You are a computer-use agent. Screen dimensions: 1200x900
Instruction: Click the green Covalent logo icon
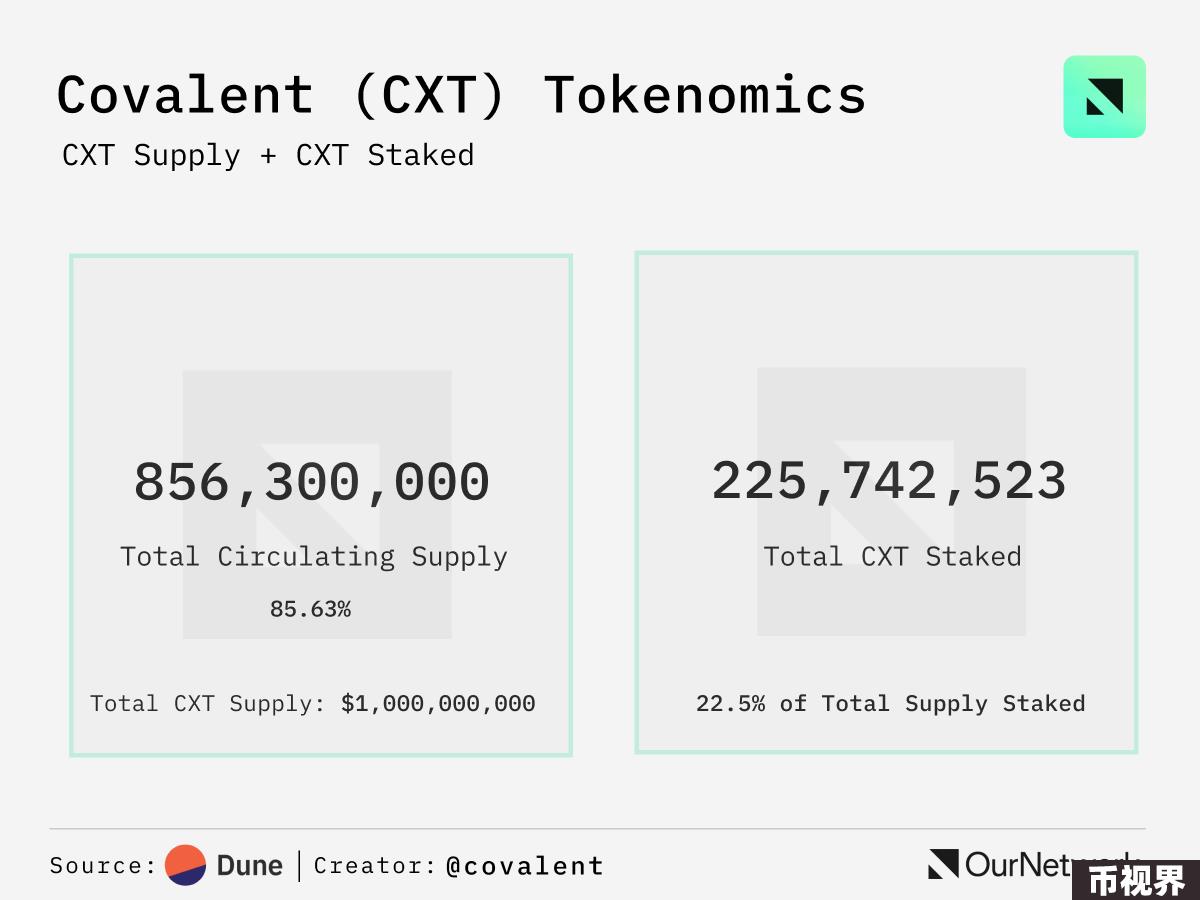tap(1104, 97)
